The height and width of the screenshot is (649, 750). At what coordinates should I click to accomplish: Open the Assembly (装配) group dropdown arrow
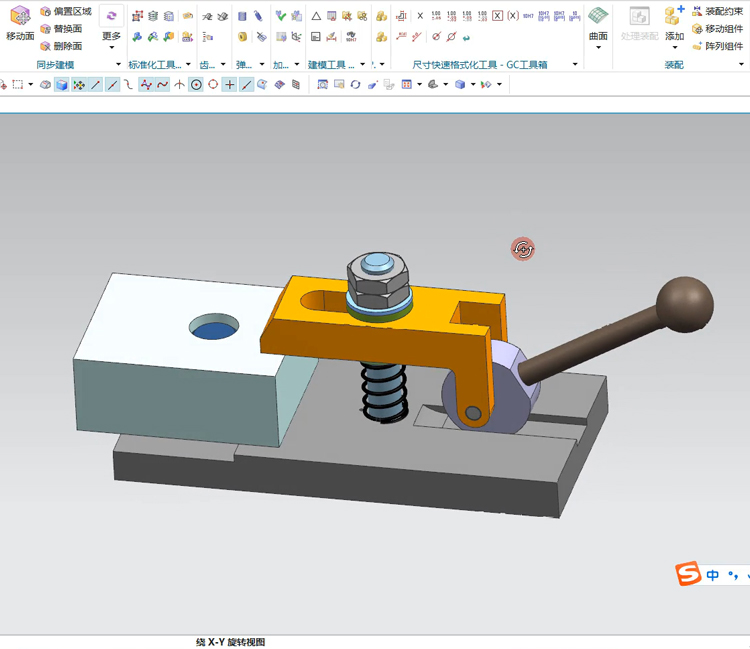pos(742,65)
